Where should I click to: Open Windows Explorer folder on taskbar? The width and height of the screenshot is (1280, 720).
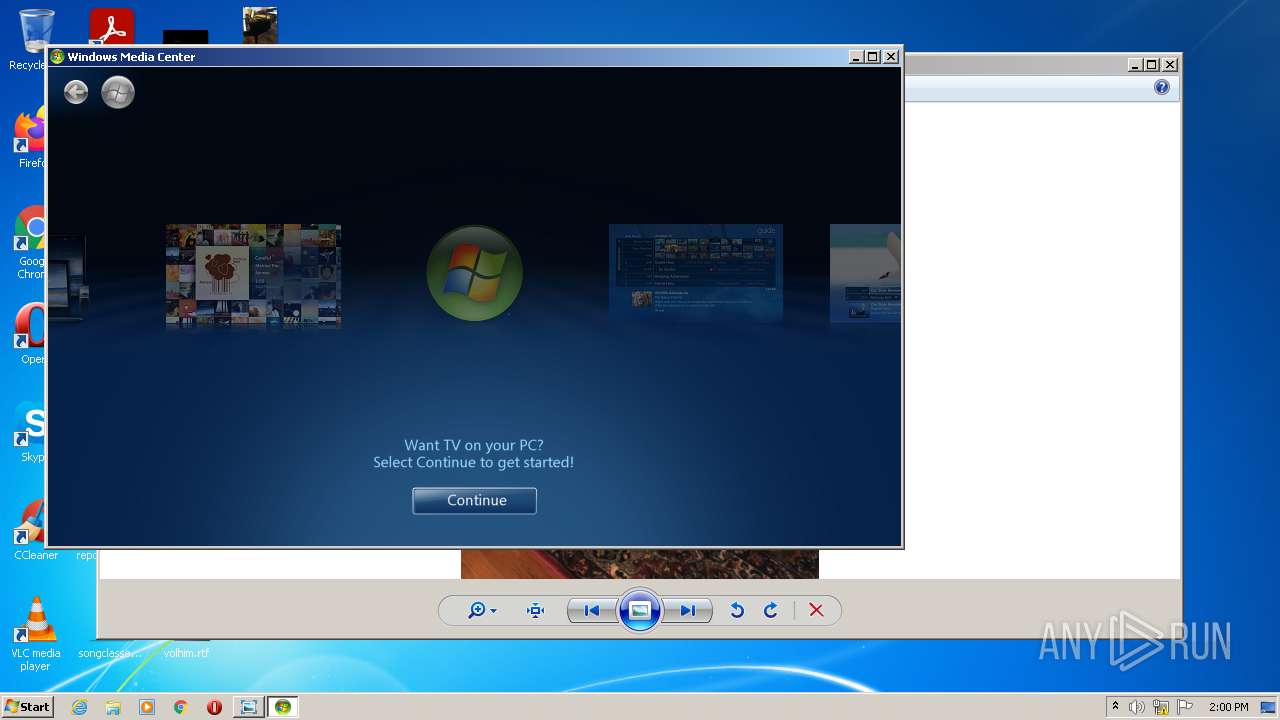(113, 707)
